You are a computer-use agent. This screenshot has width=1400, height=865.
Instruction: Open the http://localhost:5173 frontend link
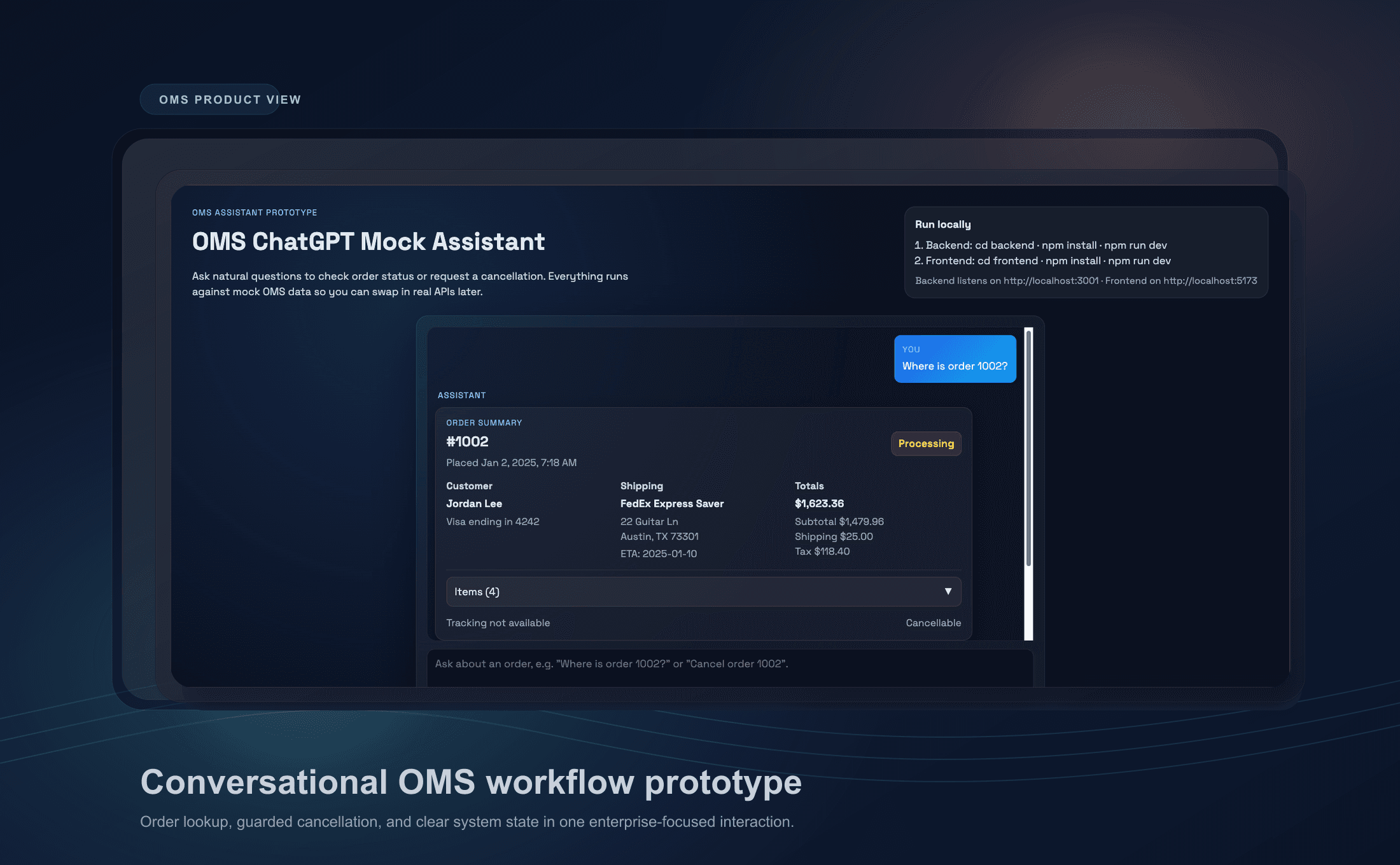coord(1209,280)
